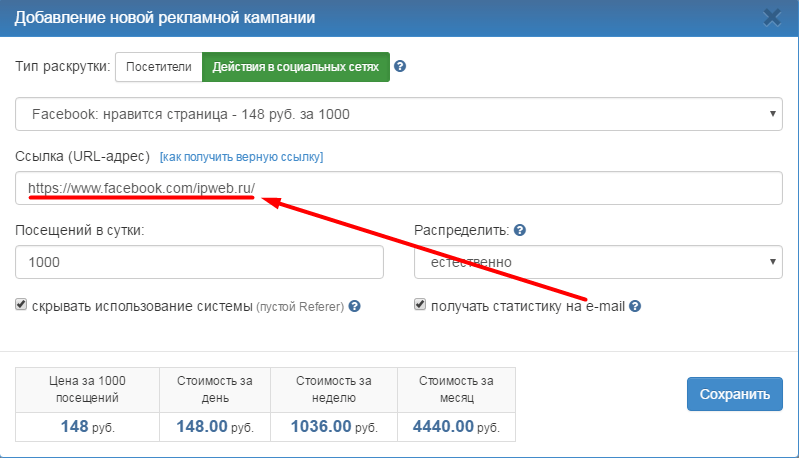Screen dimensions: 799x458
Task: Click the 148 руб. price per 1000 cell
Action: 87,426
